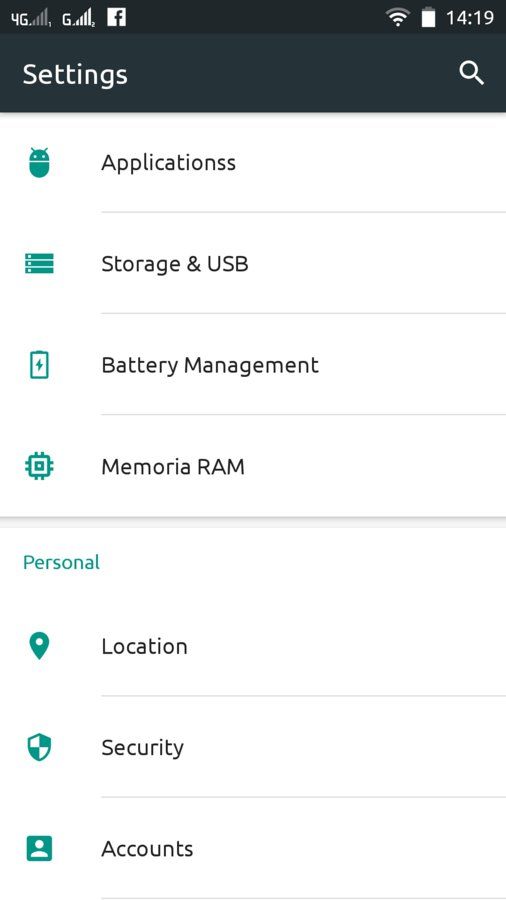
Task: Tap the Settings title text
Action: [x=75, y=75]
